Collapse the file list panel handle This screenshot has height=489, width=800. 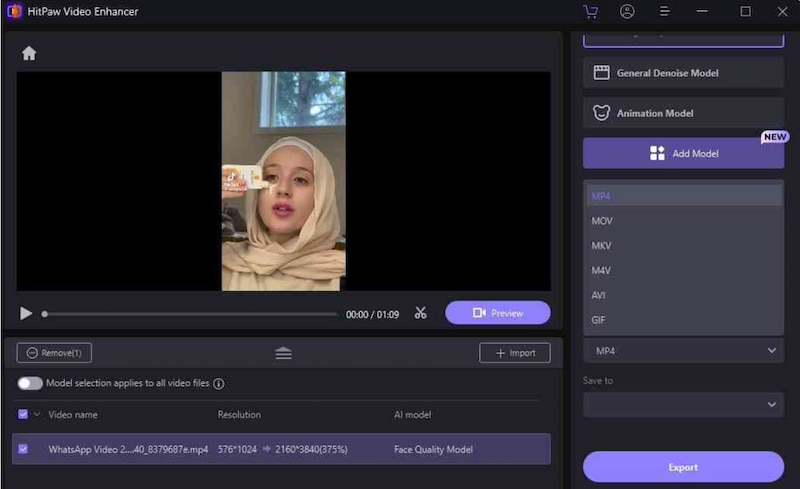[x=284, y=353]
